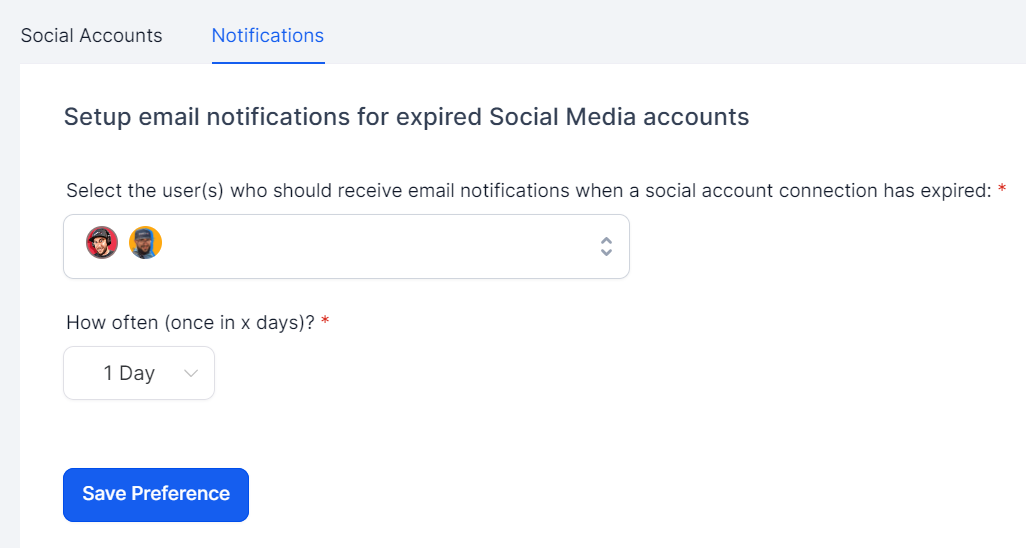Switch to the Social Accounts tab
Viewport: 1026px width, 548px height.
(91, 35)
